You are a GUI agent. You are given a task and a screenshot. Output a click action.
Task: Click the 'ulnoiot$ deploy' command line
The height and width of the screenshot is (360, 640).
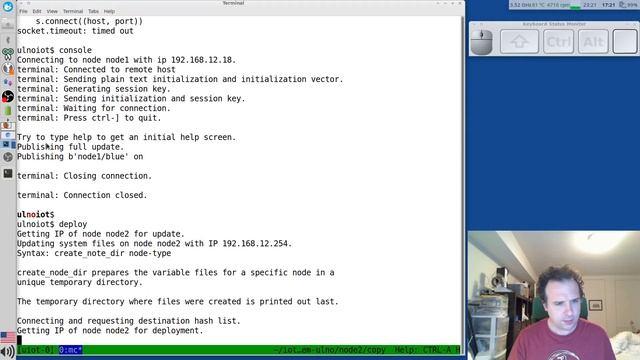[x=52, y=224]
